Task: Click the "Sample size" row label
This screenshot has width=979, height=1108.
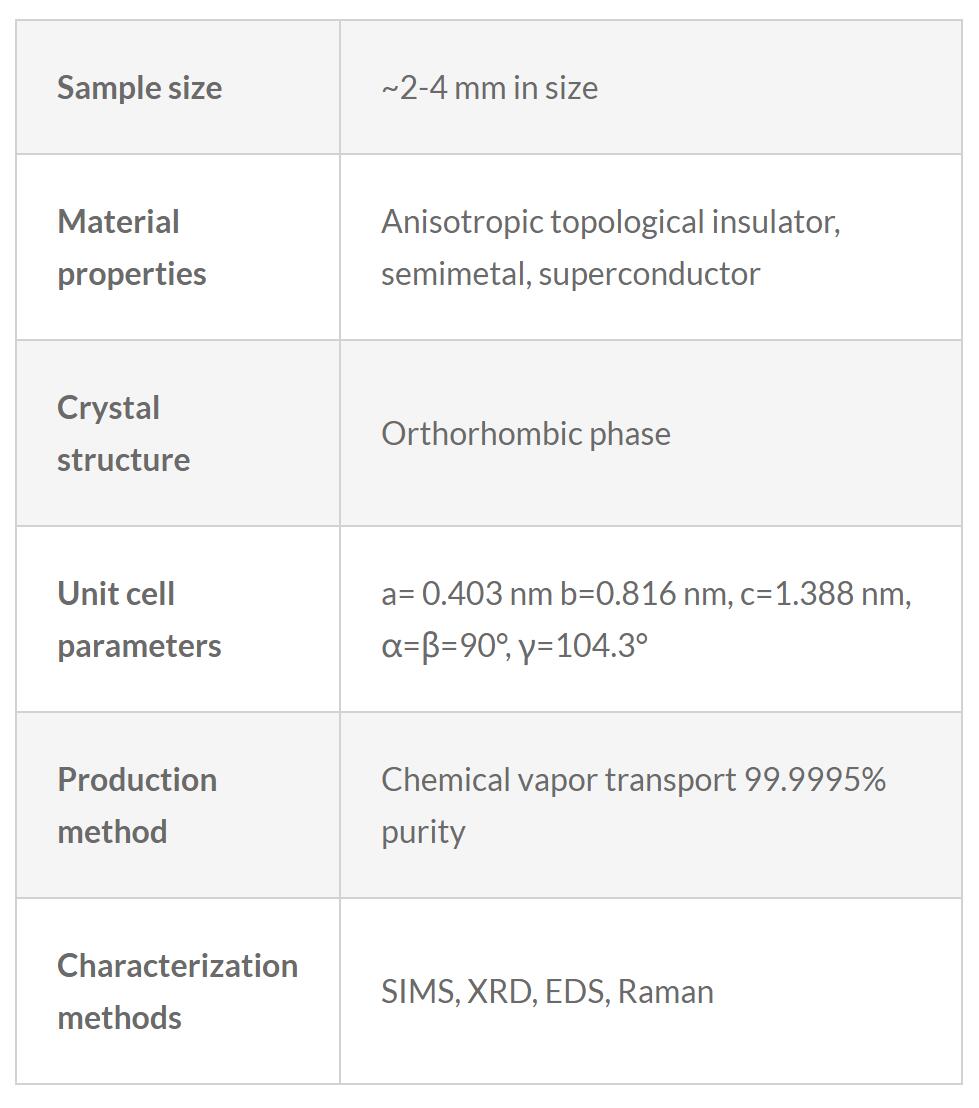Action: pos(139,88)
